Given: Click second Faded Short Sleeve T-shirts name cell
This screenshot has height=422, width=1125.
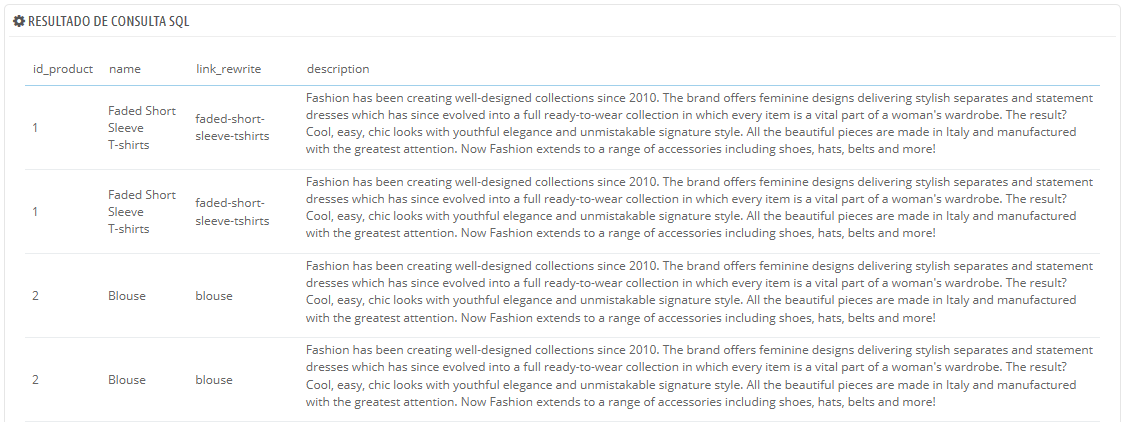Looking at the screenshot, I should 142,212.
